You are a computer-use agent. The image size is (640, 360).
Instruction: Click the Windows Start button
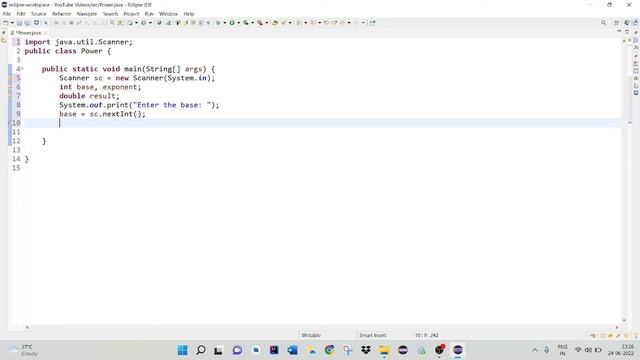point(182,350)
